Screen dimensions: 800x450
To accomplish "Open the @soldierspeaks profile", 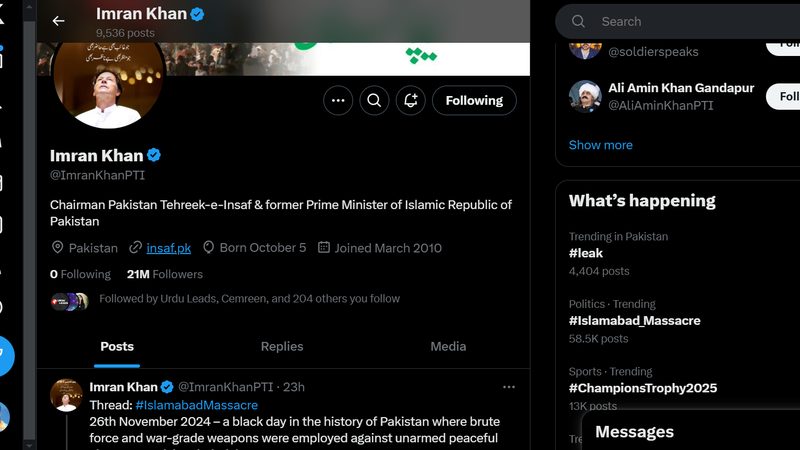I will pyautogui.click(x=653, y=52).
